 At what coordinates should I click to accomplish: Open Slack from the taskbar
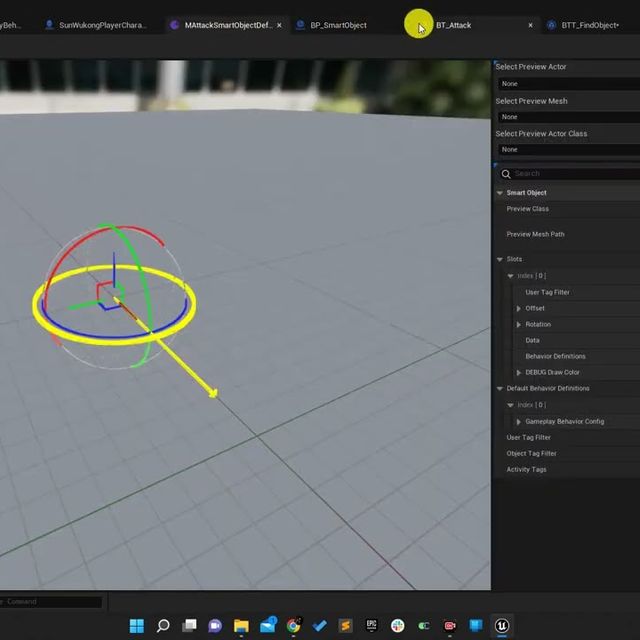point(398,625)
